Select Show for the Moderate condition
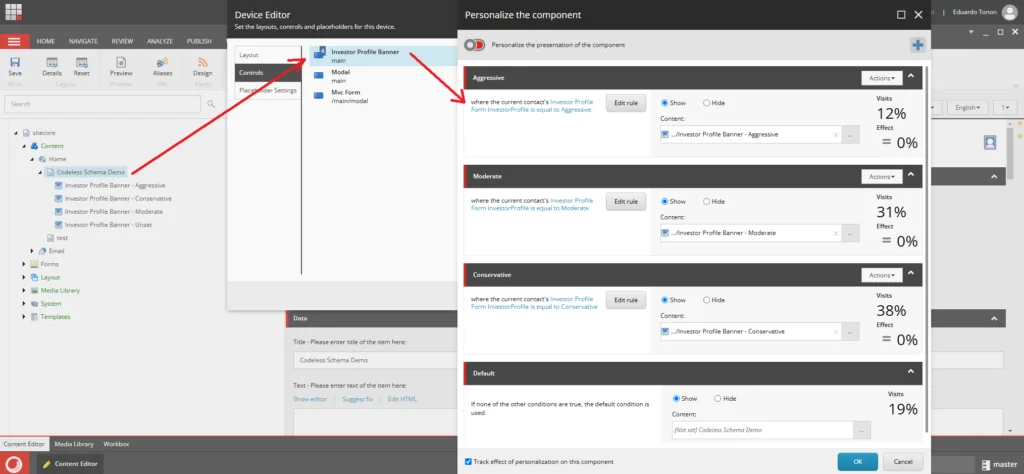Viewport: 1024px width, 474px height. pyautogui.click(x=665, y=201)
